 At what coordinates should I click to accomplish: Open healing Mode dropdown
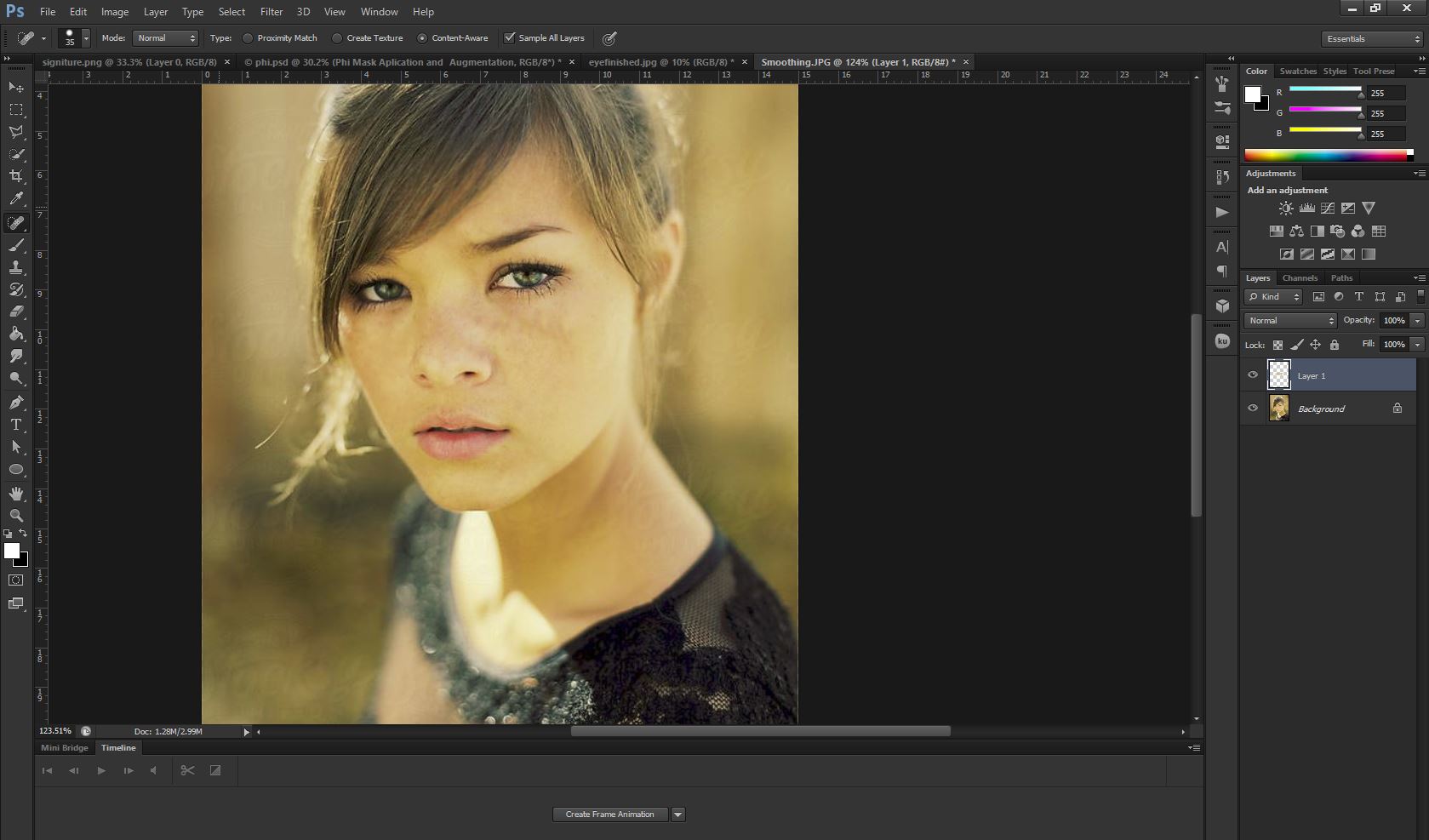[165, 38]
